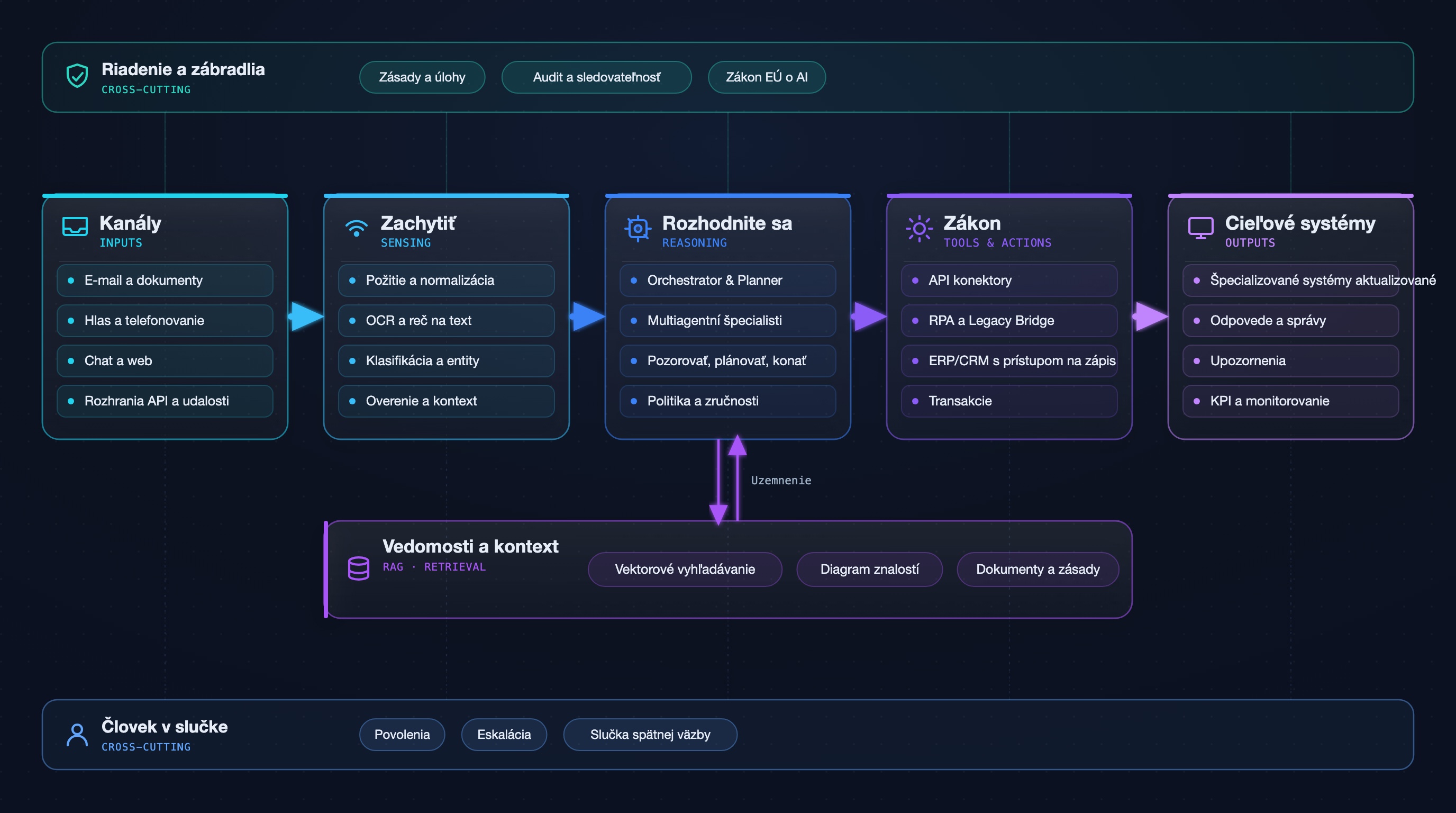
Task: Click the arrow between Kanály and Zachytiť
Action: [306, 316]
